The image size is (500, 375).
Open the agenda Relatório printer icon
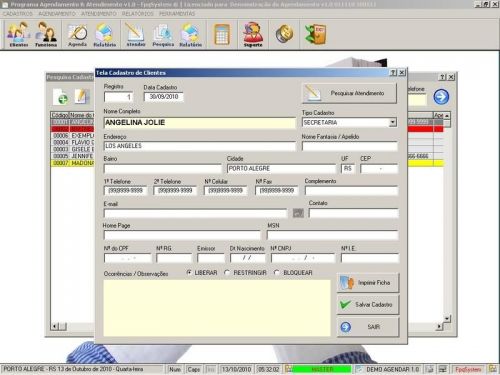[x=104, y=34]
